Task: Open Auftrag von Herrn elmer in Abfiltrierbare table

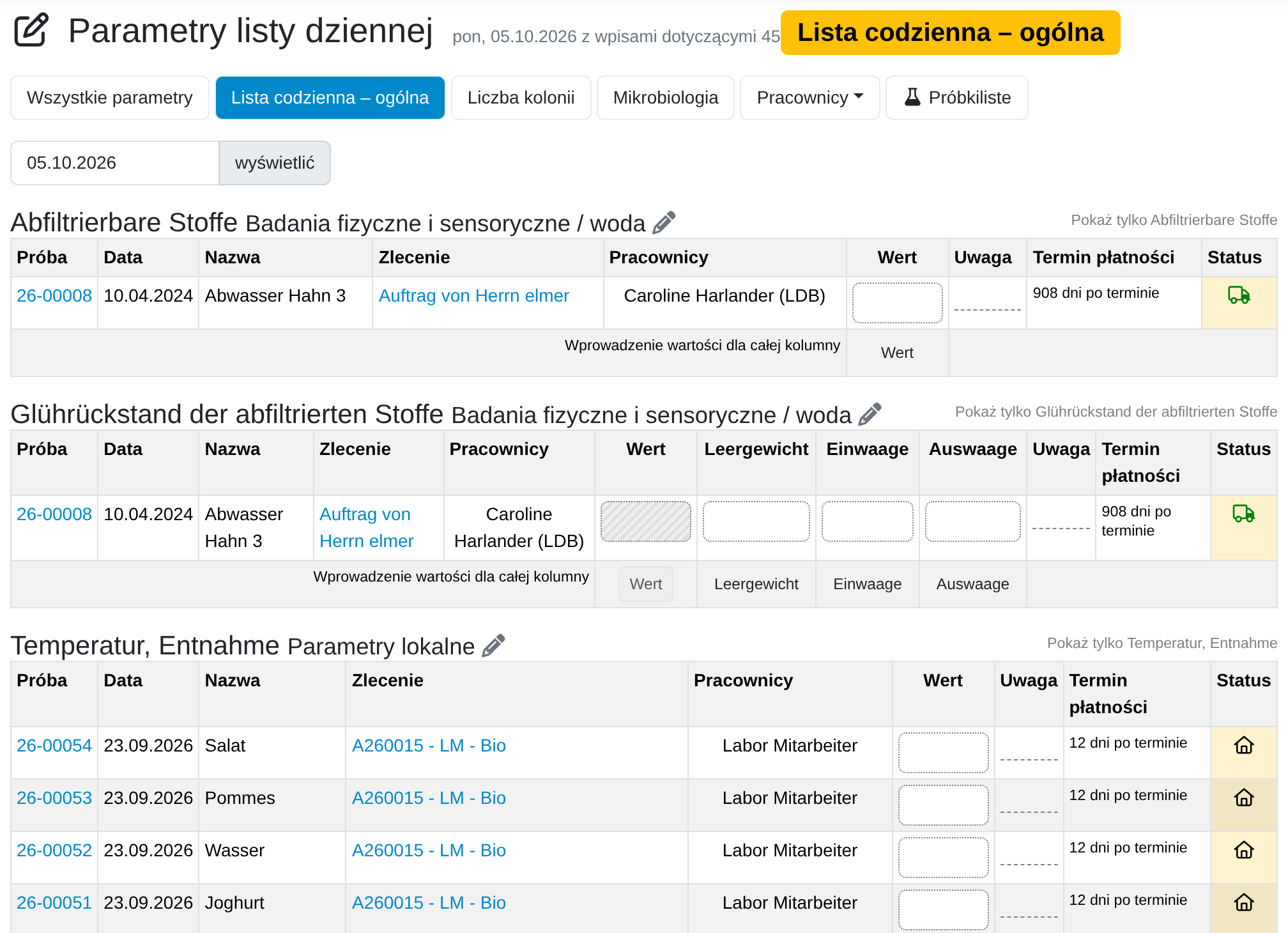Action: click(473, 295)
